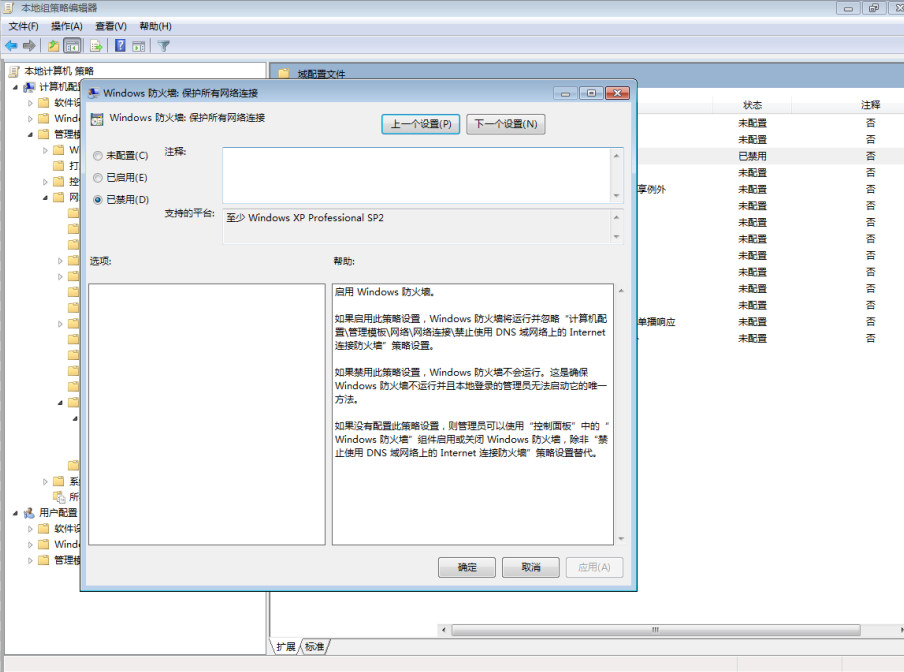Click inside the 注释 comment text box
This screenshot has height=672, width=904.
417,175
